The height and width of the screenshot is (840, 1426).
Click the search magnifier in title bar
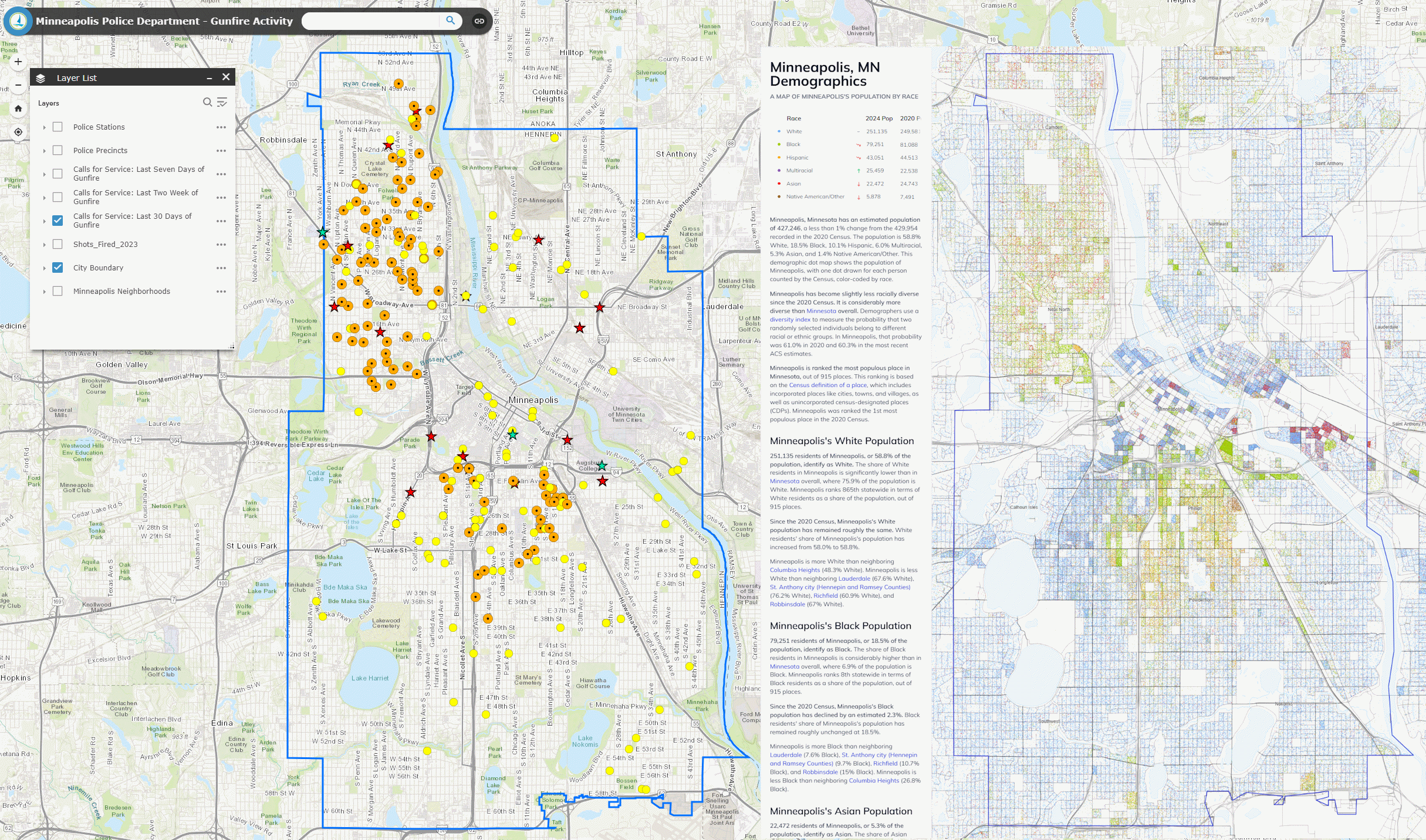pos(450,21)
